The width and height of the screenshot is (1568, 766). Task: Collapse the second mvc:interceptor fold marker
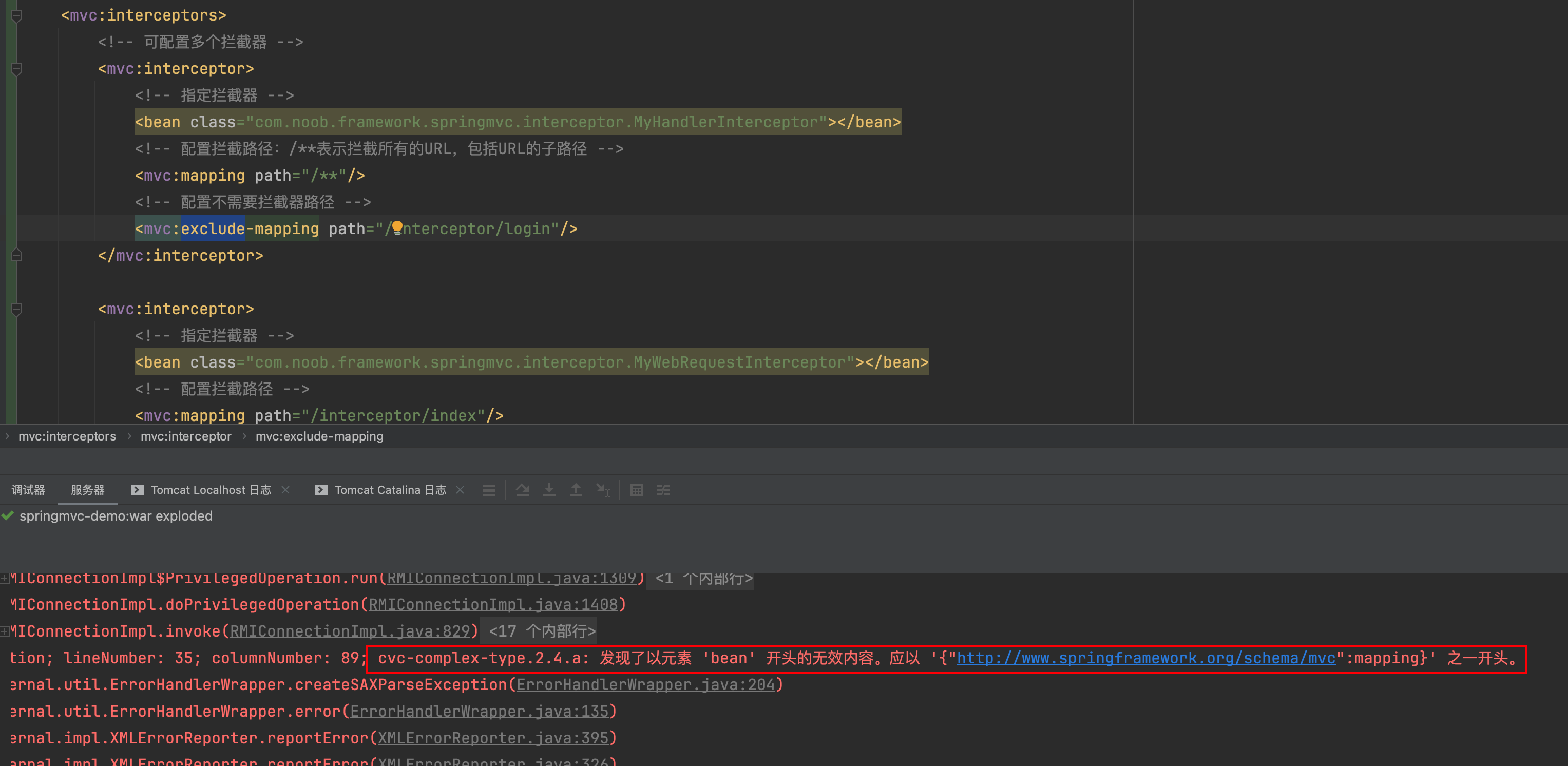17,309
